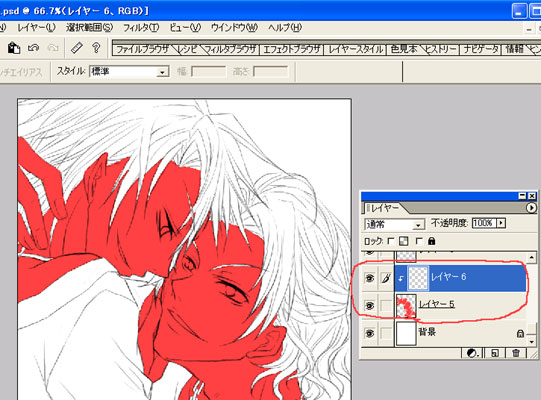The image size is (541, 400).
Task: Click the new adjustment layer half-circle icon
Action: [472, 353]
